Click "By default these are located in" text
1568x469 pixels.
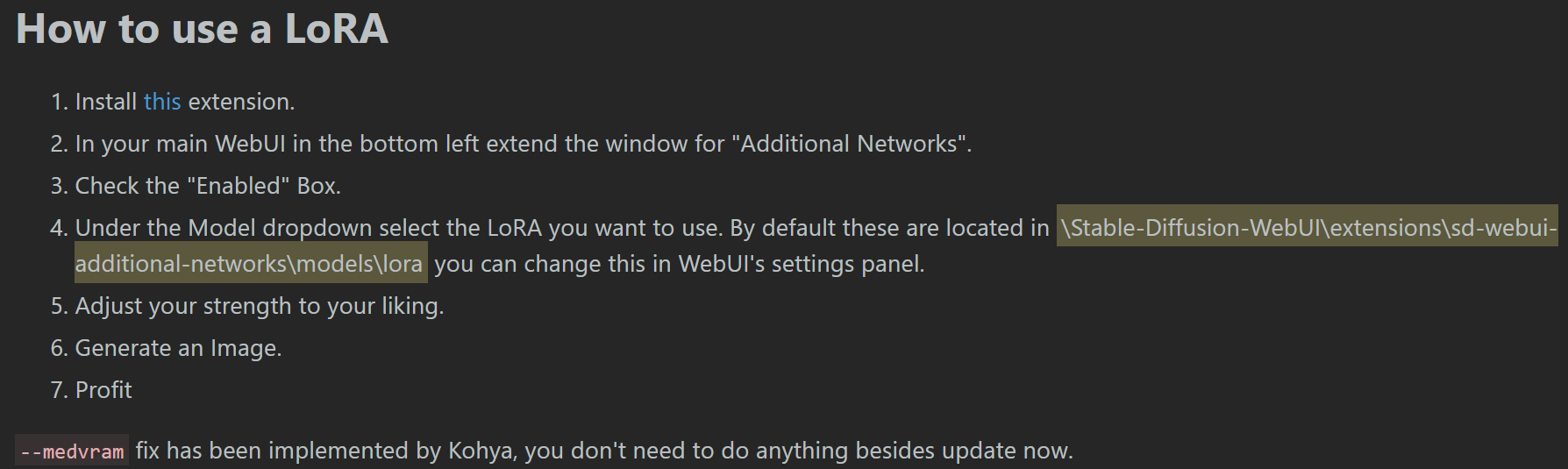tap(889, 228)
